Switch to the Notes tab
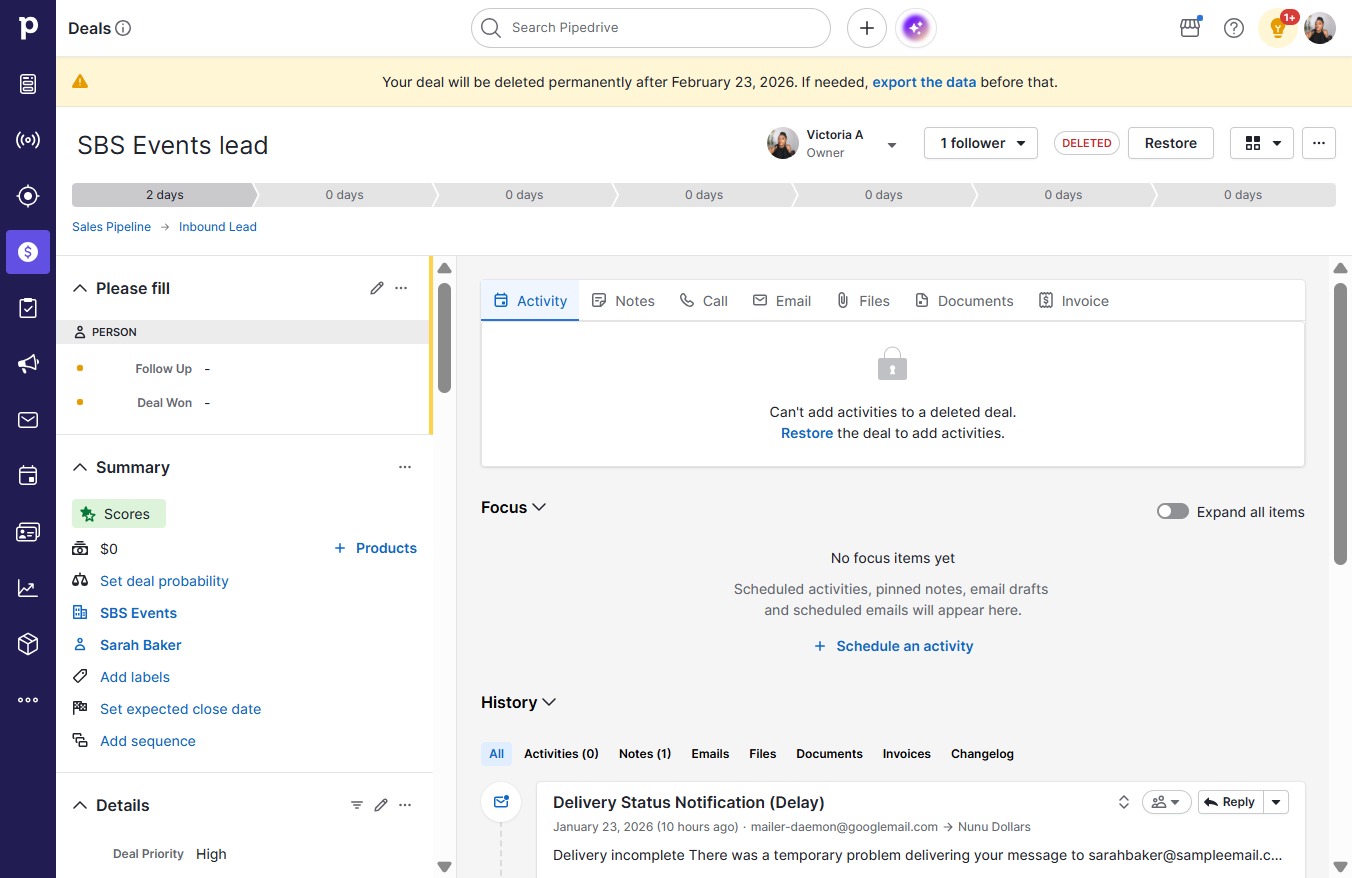Viewport: 1352px width, 878px height. [x=623, y=301]
